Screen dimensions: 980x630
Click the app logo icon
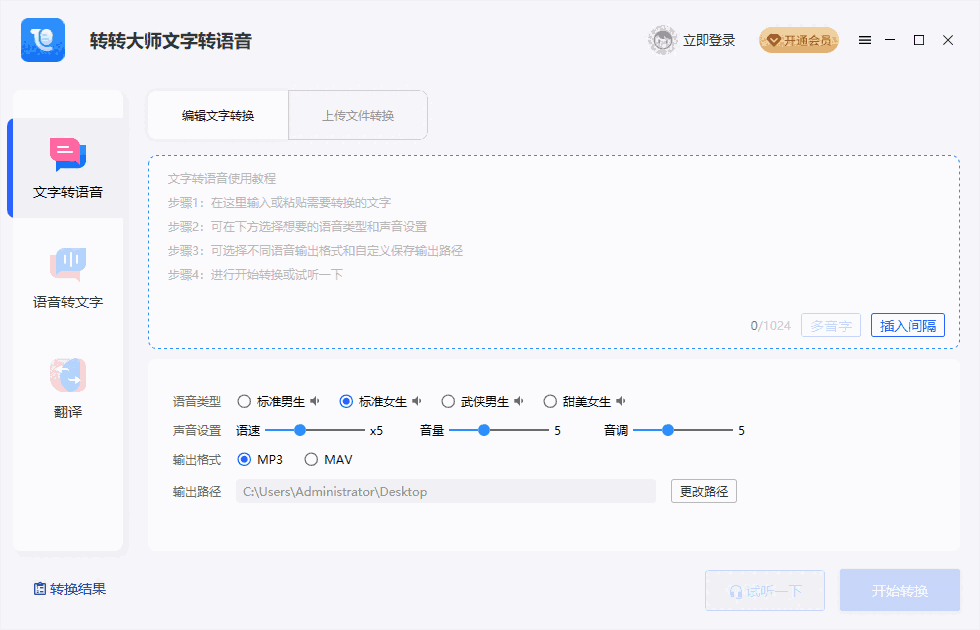pos(41,40)
